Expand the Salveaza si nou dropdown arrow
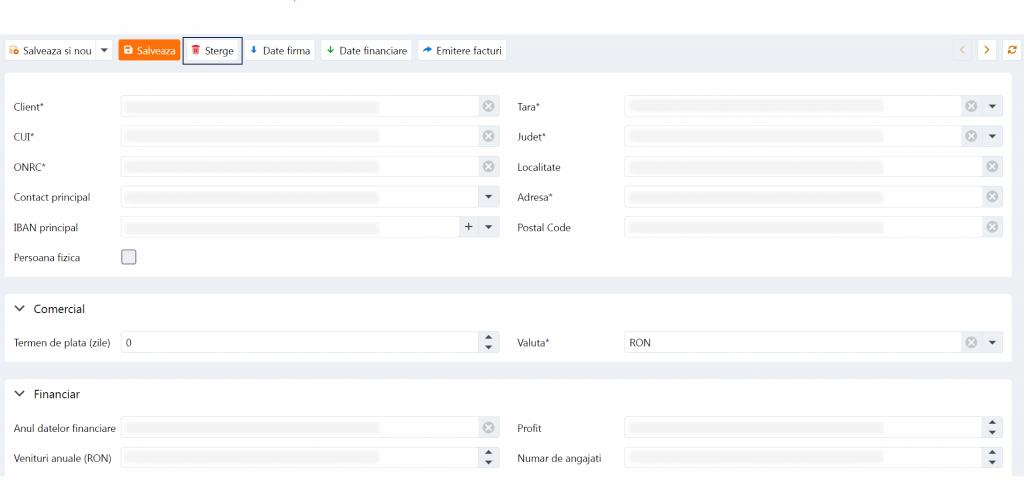The height and width of the screenshot is (497, 1024). 104,50
